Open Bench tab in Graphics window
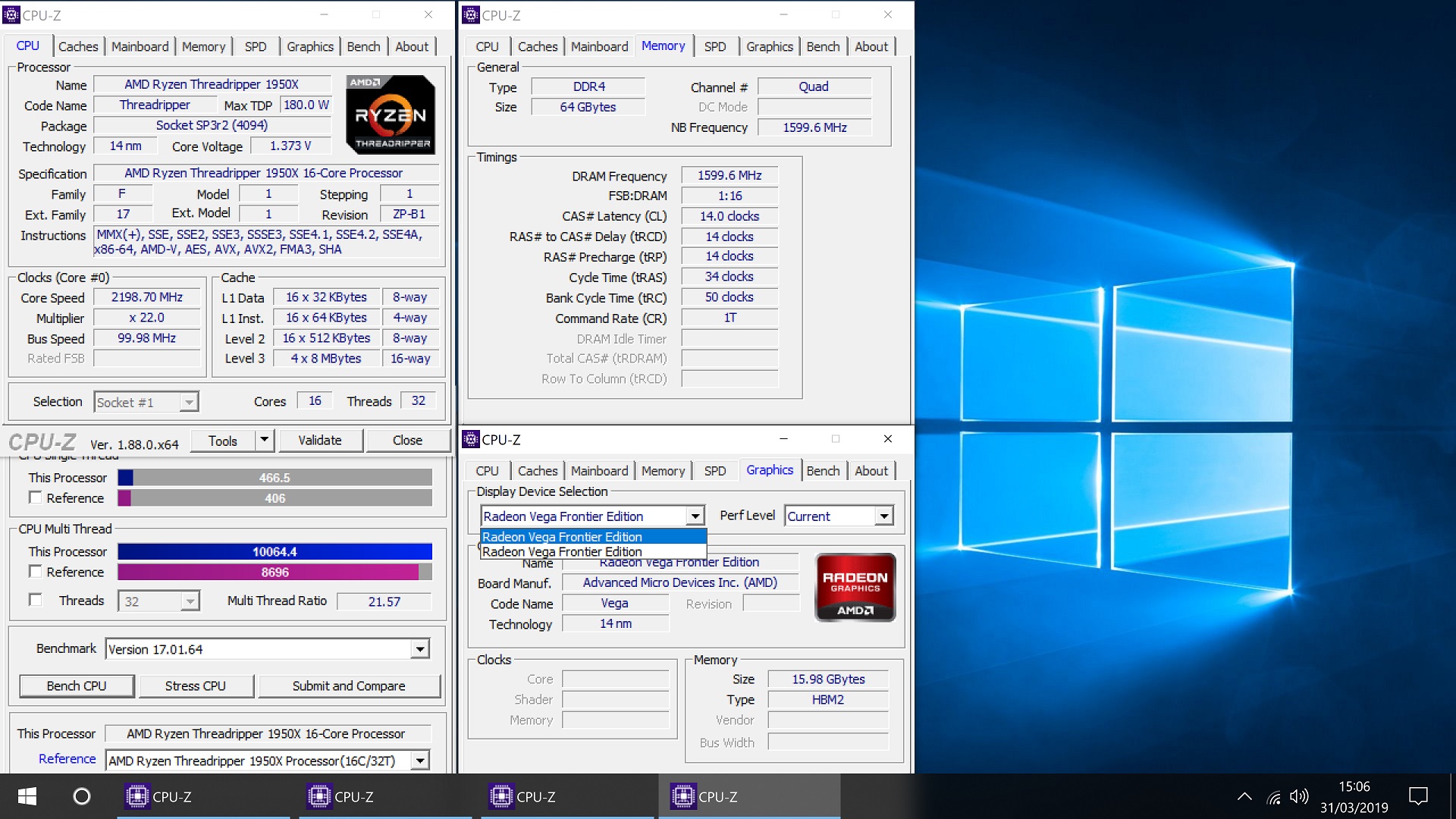The width and height of the screenshot is (1456, 819). tap(823, 471)
